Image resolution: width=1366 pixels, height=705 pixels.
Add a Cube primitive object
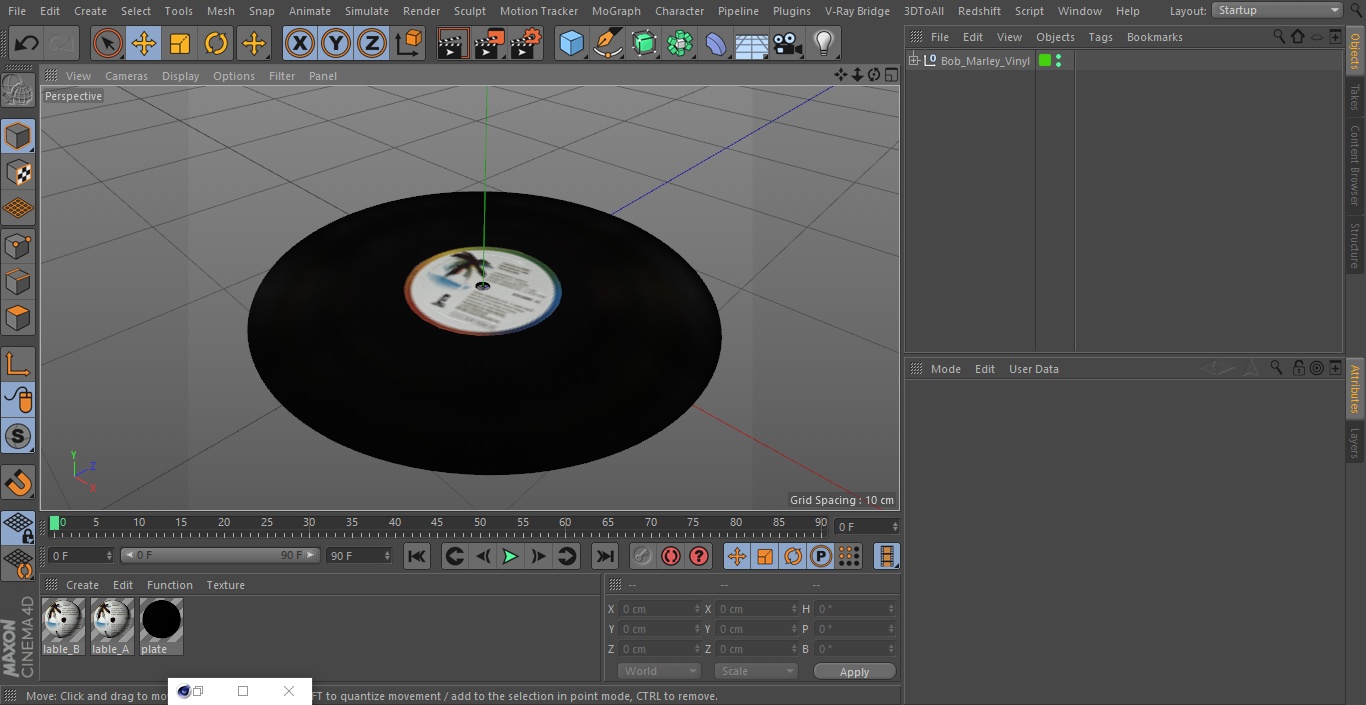[x=572, y=44]
